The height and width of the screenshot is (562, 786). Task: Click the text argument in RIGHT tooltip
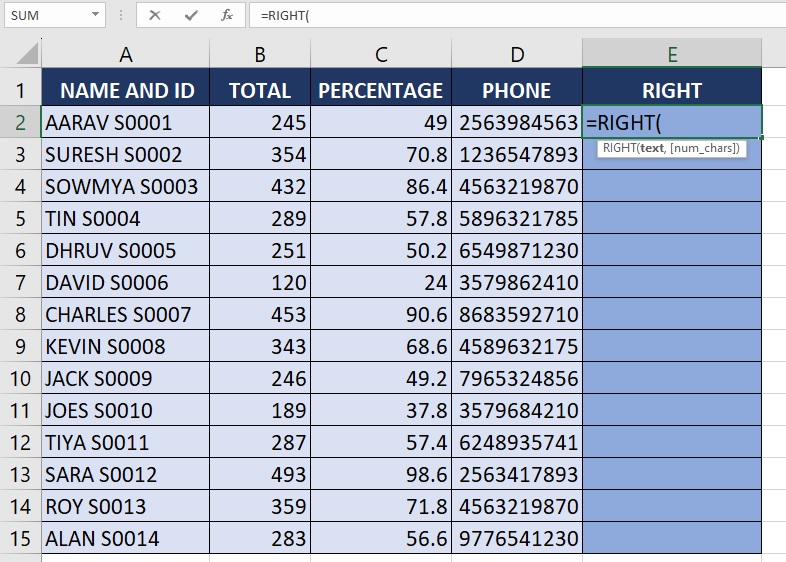652,148
